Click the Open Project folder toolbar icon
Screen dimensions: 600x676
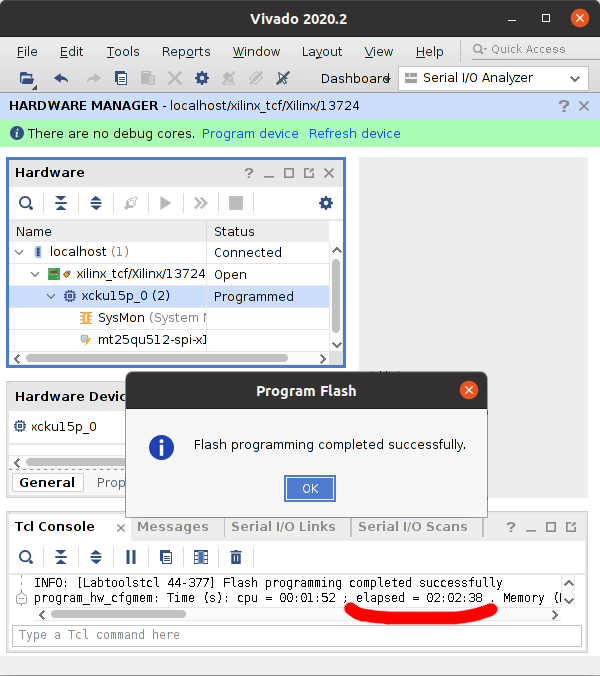[27, 78]
